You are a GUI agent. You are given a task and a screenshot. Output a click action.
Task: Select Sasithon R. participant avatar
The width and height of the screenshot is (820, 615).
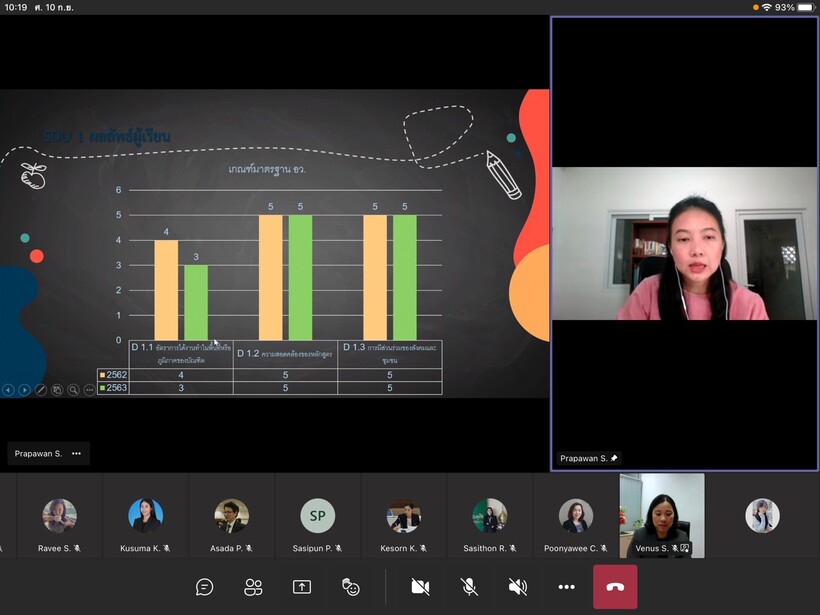[489, 516]
